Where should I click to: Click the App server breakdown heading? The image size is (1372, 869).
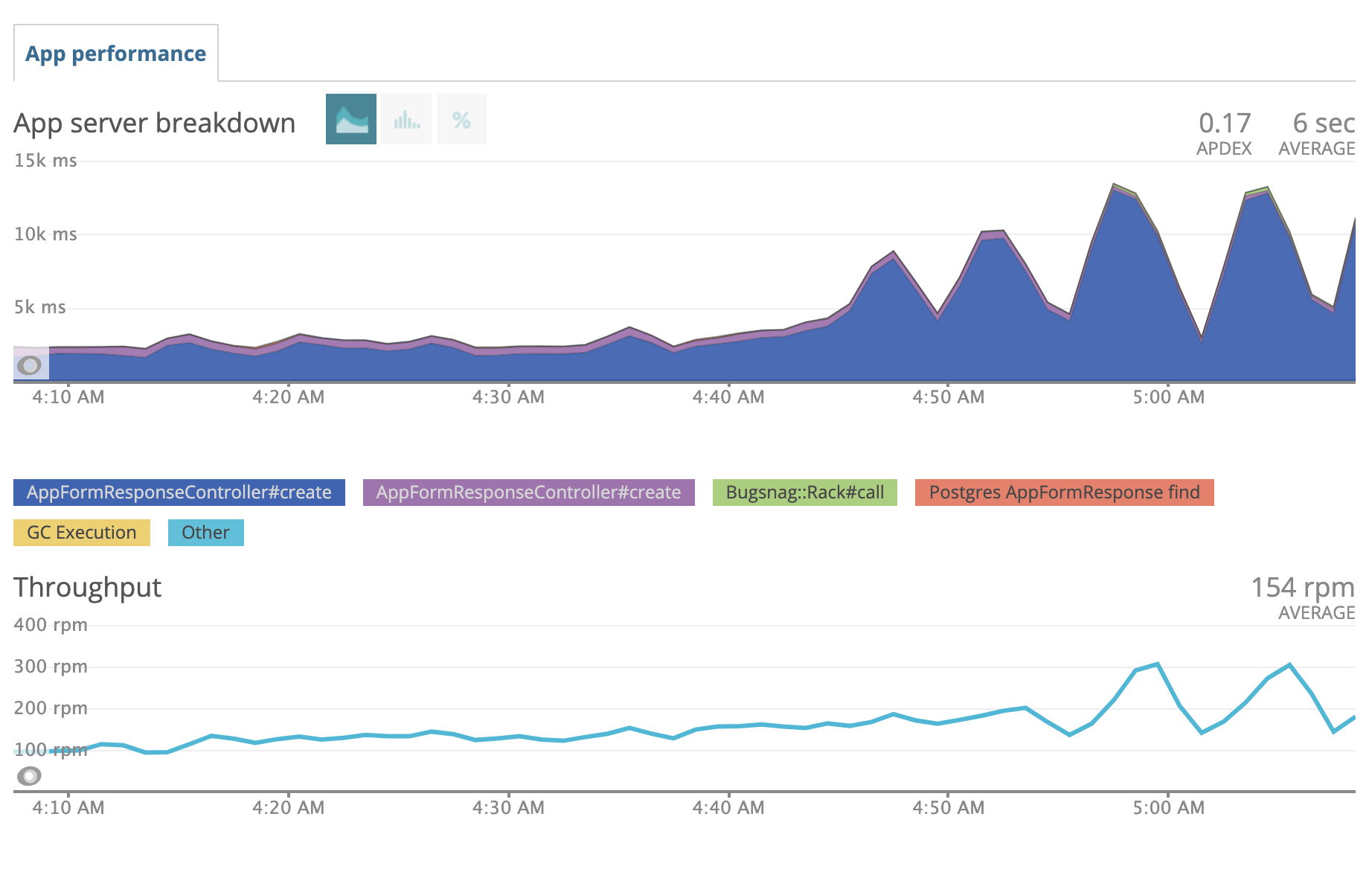point(155,124)
